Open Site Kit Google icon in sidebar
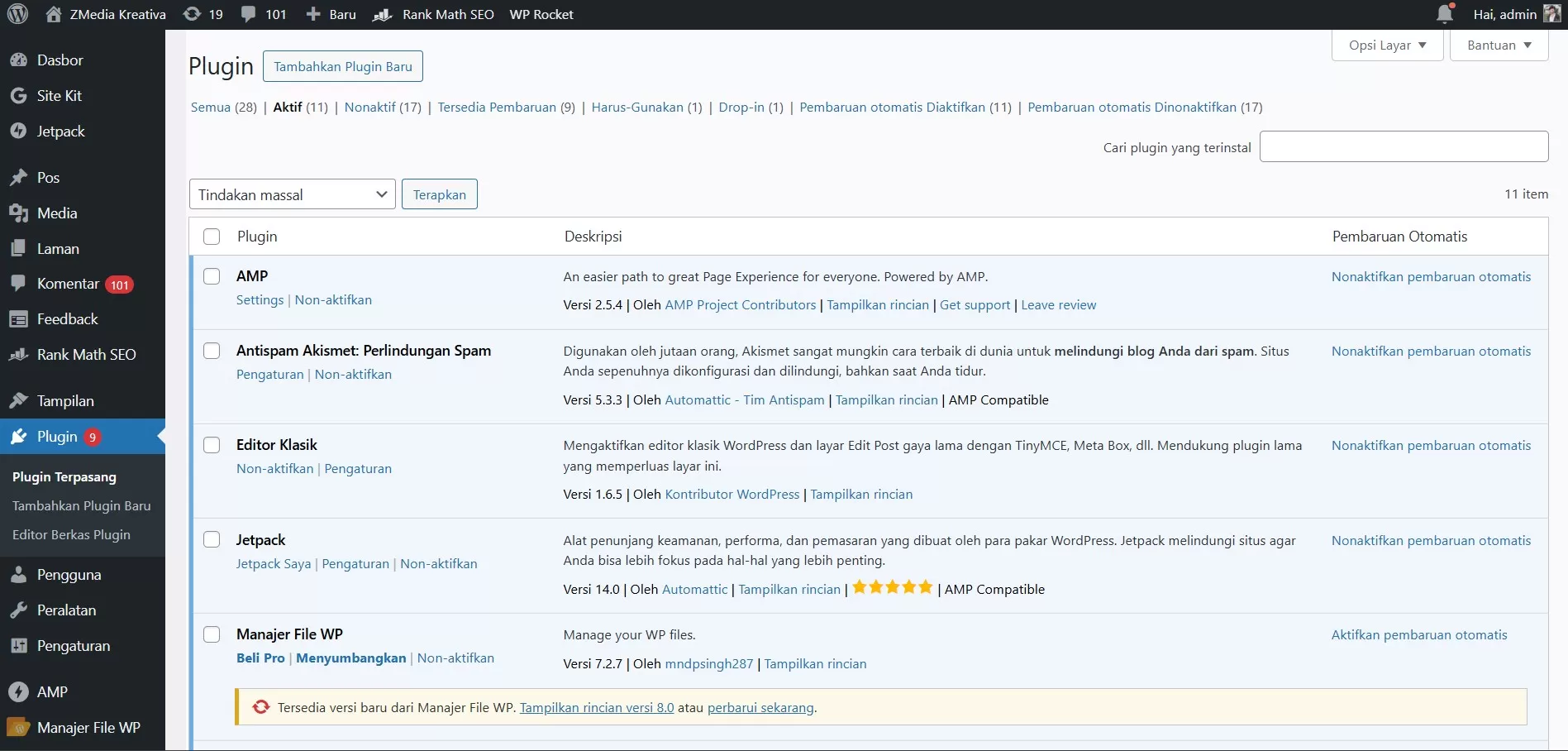1568x751 pixels. [18, 96]
